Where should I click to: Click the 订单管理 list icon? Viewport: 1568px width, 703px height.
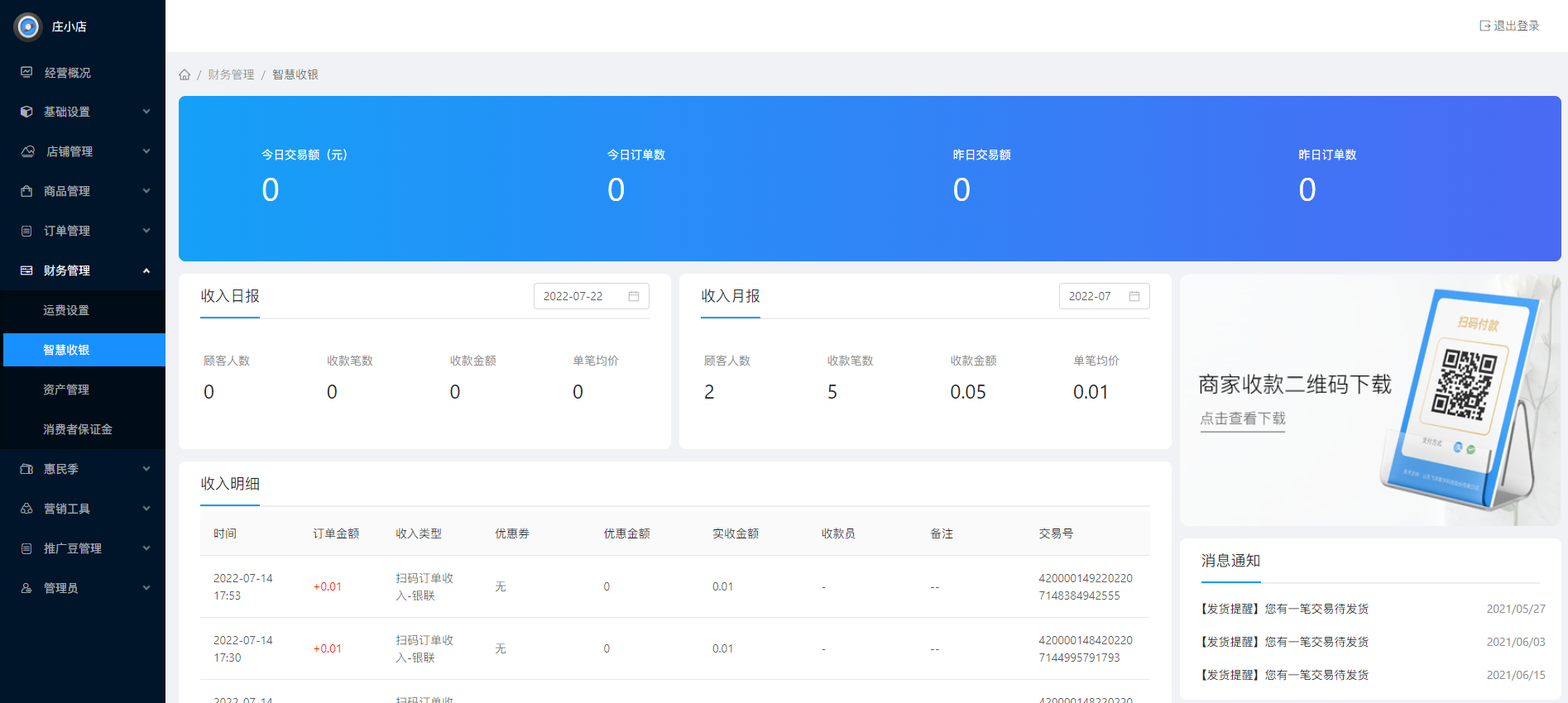[26, 231]
